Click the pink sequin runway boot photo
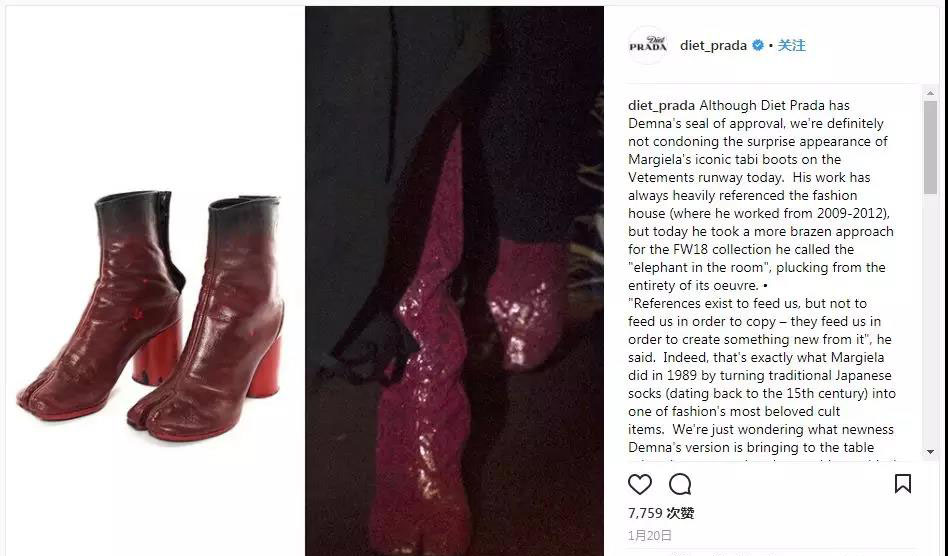The height and width of the screenshot is (556, 948). pos(454,281)
